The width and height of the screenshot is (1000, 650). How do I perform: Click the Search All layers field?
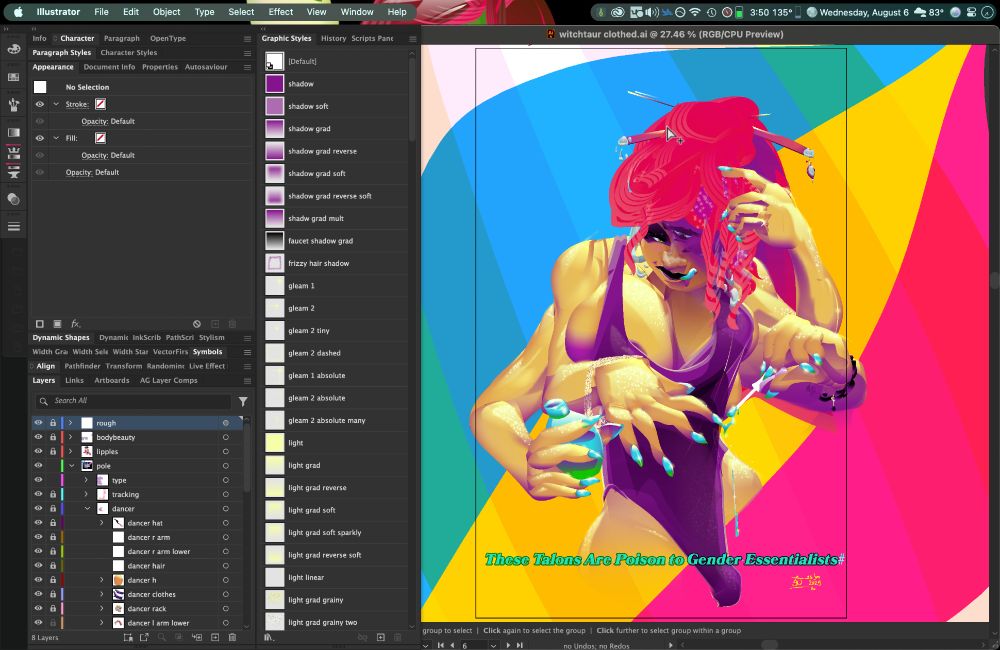coord(134,401)
